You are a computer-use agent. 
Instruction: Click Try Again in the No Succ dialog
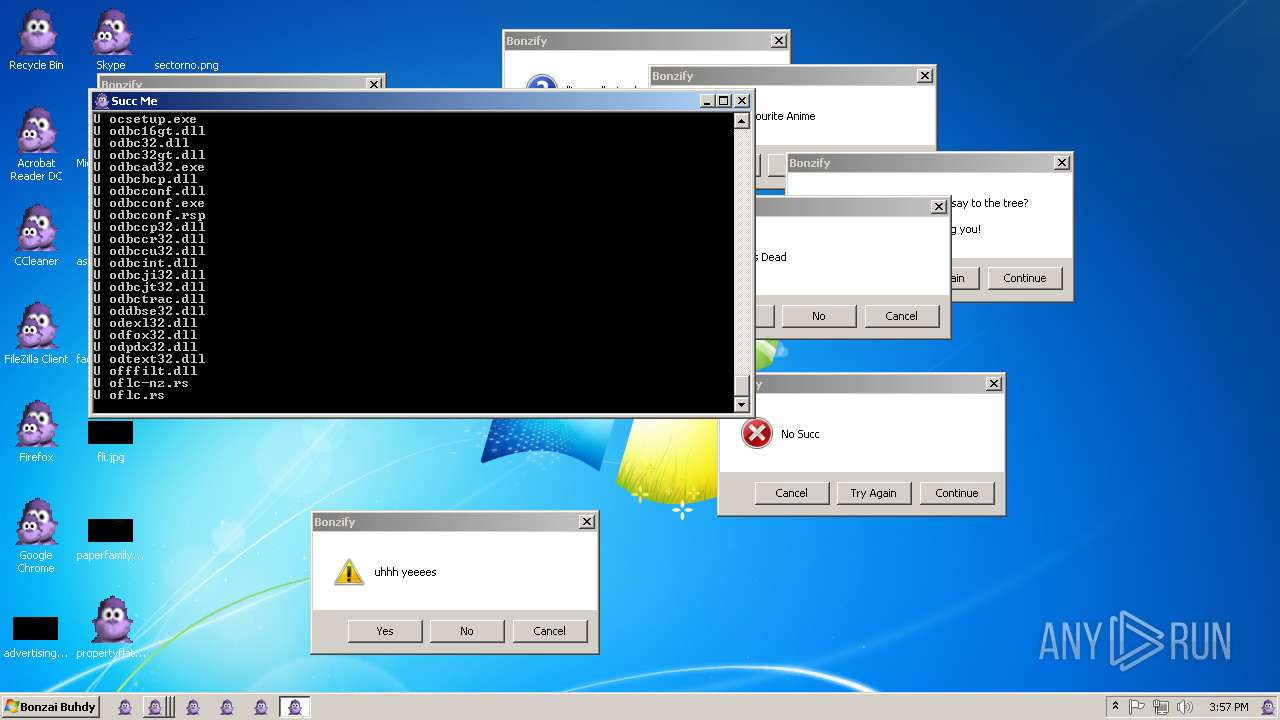click(x=873, y=493)
